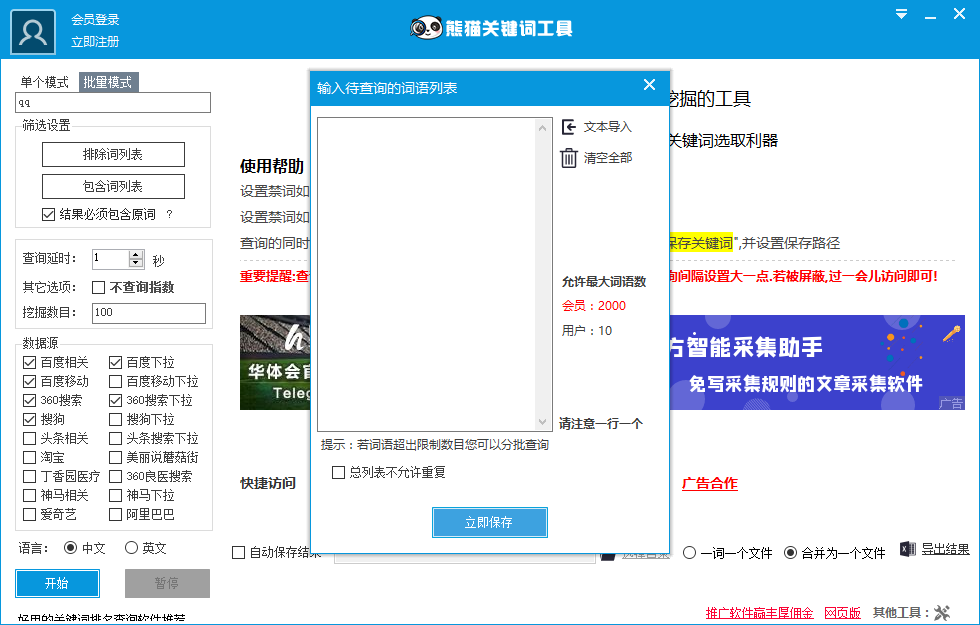Open the 排除词列表 button
This screenshot has width=980, height=625.
point(113,154)
